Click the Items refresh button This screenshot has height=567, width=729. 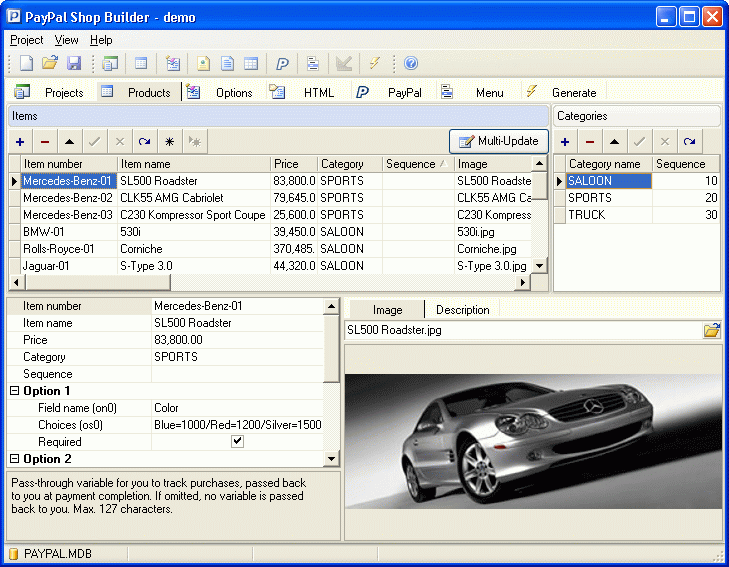click(x=145, y=142)
